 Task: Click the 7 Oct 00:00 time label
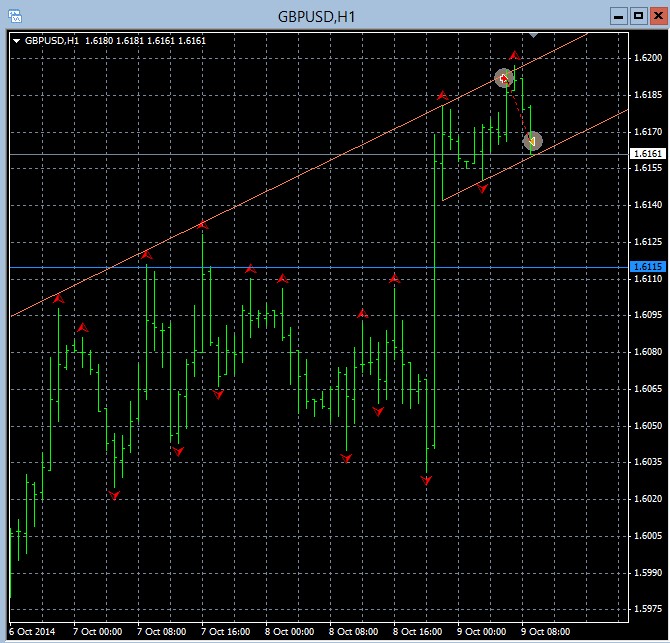[x=97, y=631]
